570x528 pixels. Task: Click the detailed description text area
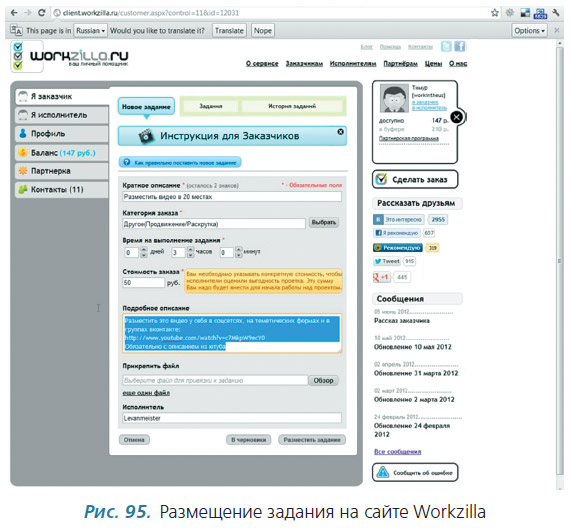(232, 334)
